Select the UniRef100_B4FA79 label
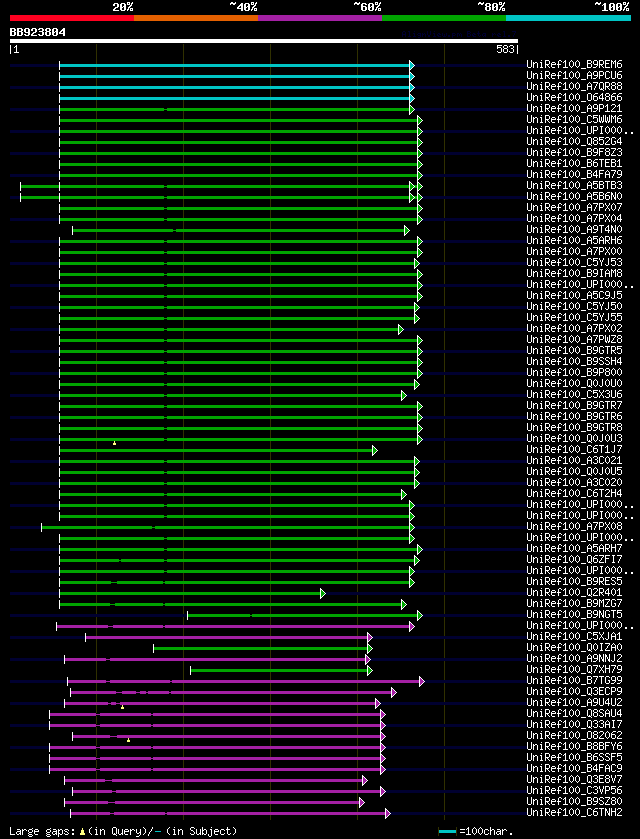The width and height of the screenshot is (640, 839). tap(574, 174)
